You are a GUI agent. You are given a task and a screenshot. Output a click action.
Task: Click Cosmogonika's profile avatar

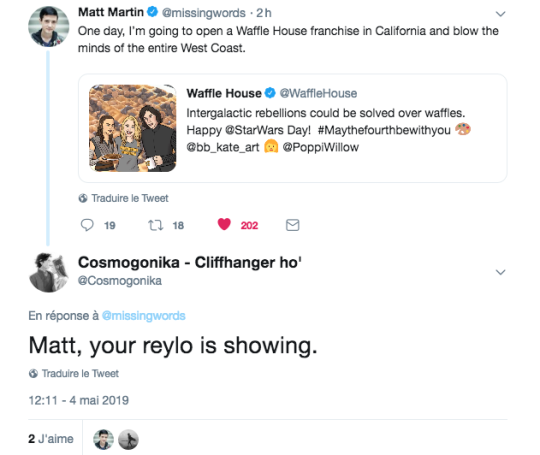(49, 272)
